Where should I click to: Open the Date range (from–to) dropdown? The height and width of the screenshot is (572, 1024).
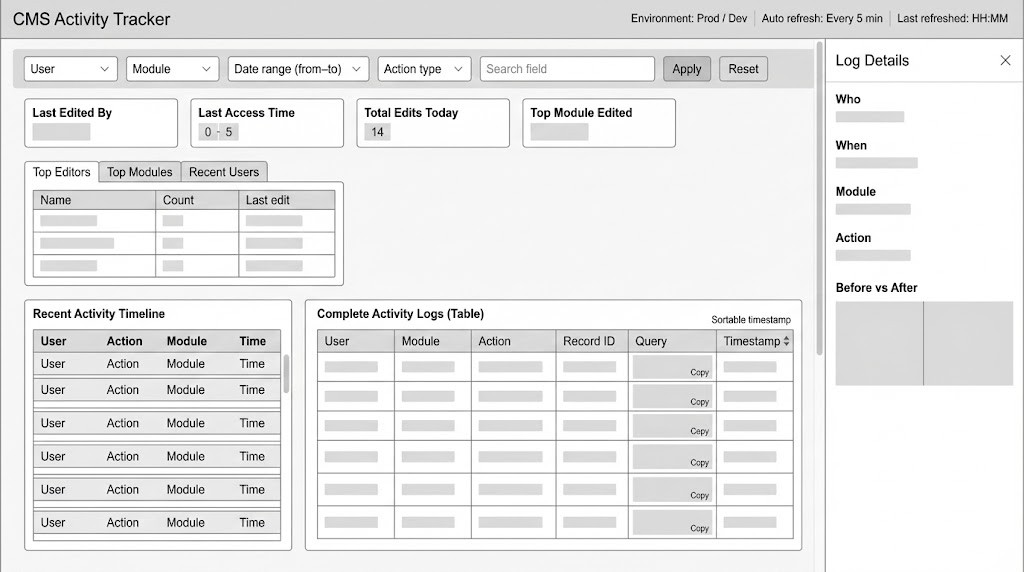pos(298,69)
